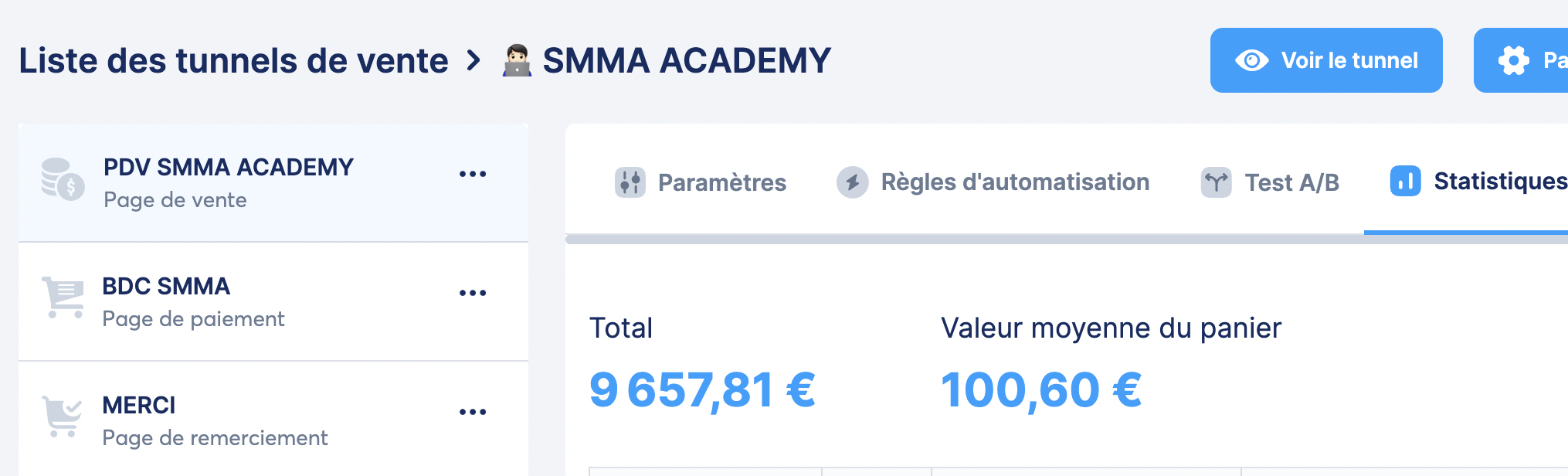
Task: Click the eye icon in Voir le tunnel
Action: click(x=1251, y=60)
